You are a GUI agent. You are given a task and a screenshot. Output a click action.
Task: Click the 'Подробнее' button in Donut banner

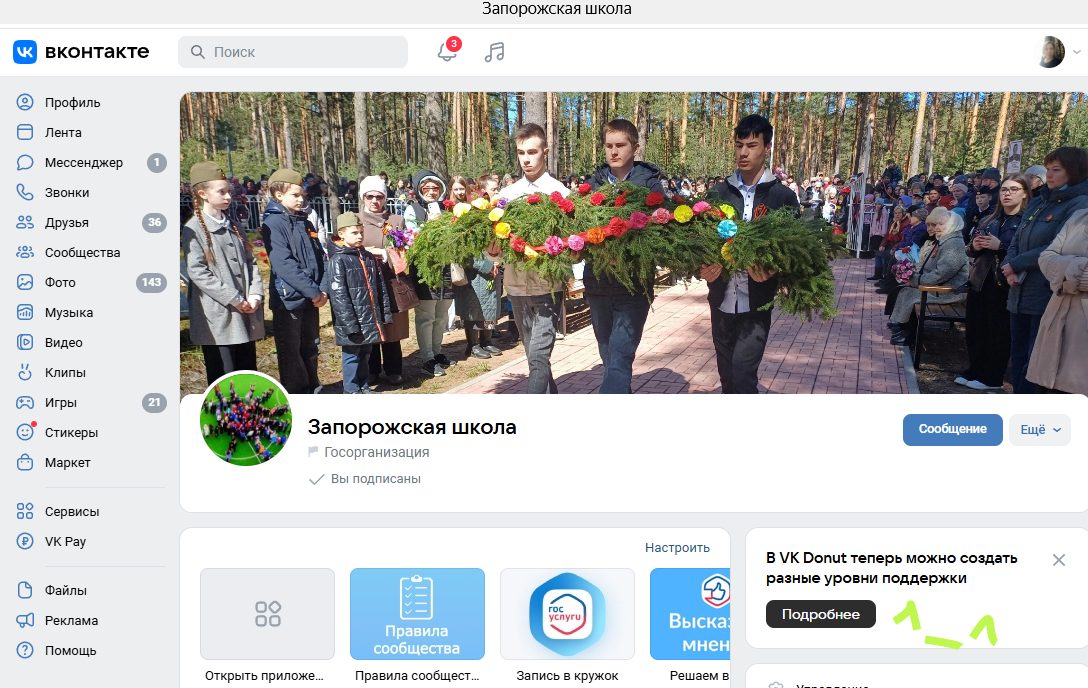821,614
